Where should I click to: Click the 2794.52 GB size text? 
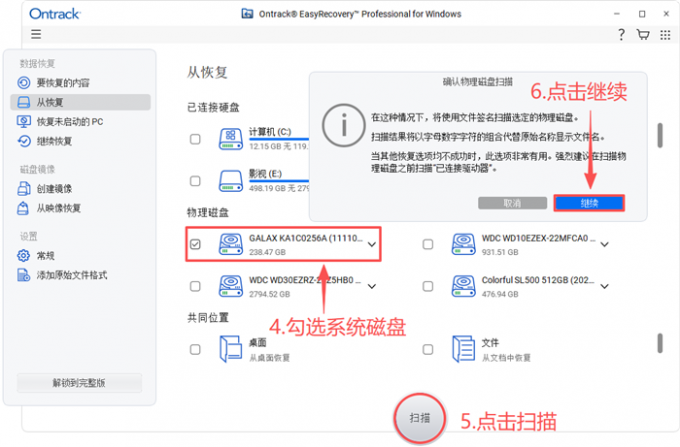[269, 294]
